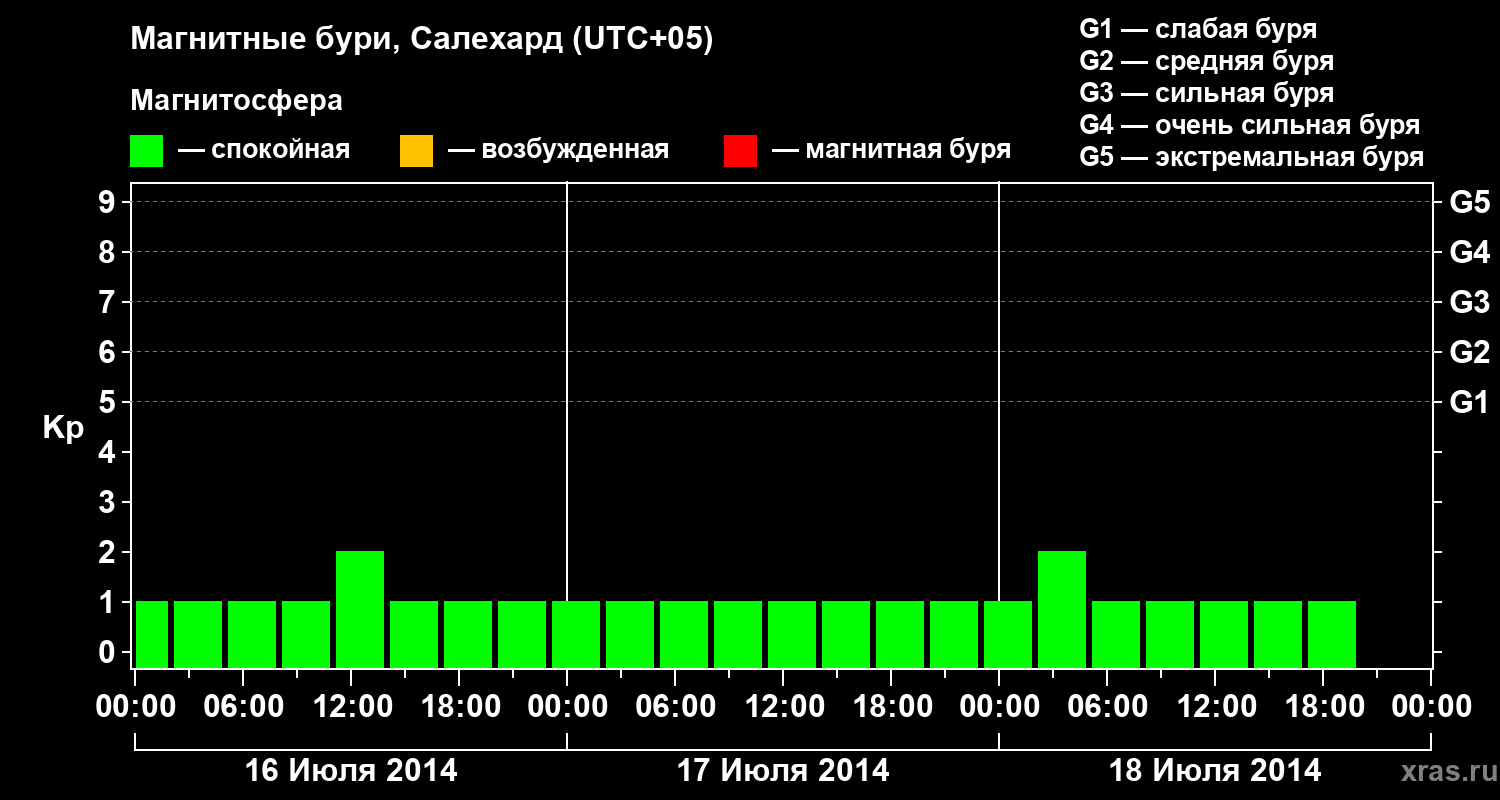
Task: Click the '18 Июля 2014' date label
Action: tap(1215, 771)
